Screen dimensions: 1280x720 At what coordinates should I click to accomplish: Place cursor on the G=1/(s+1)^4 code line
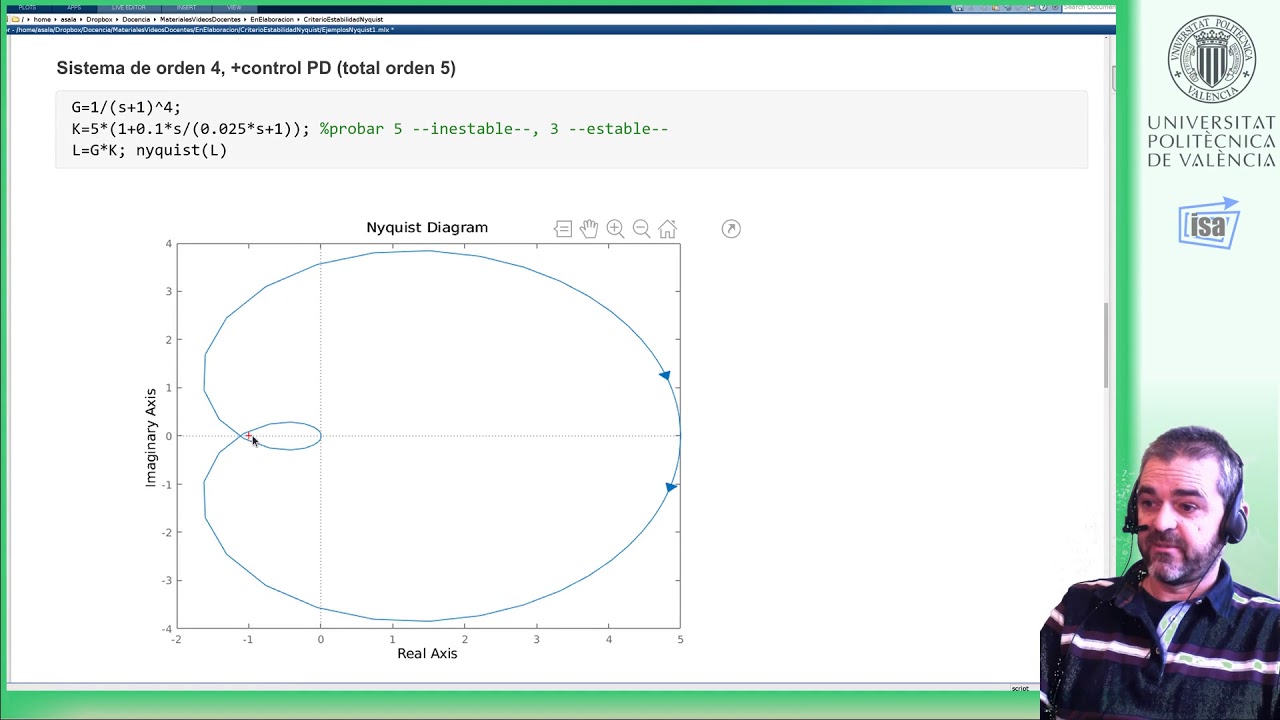coord(126,107)
